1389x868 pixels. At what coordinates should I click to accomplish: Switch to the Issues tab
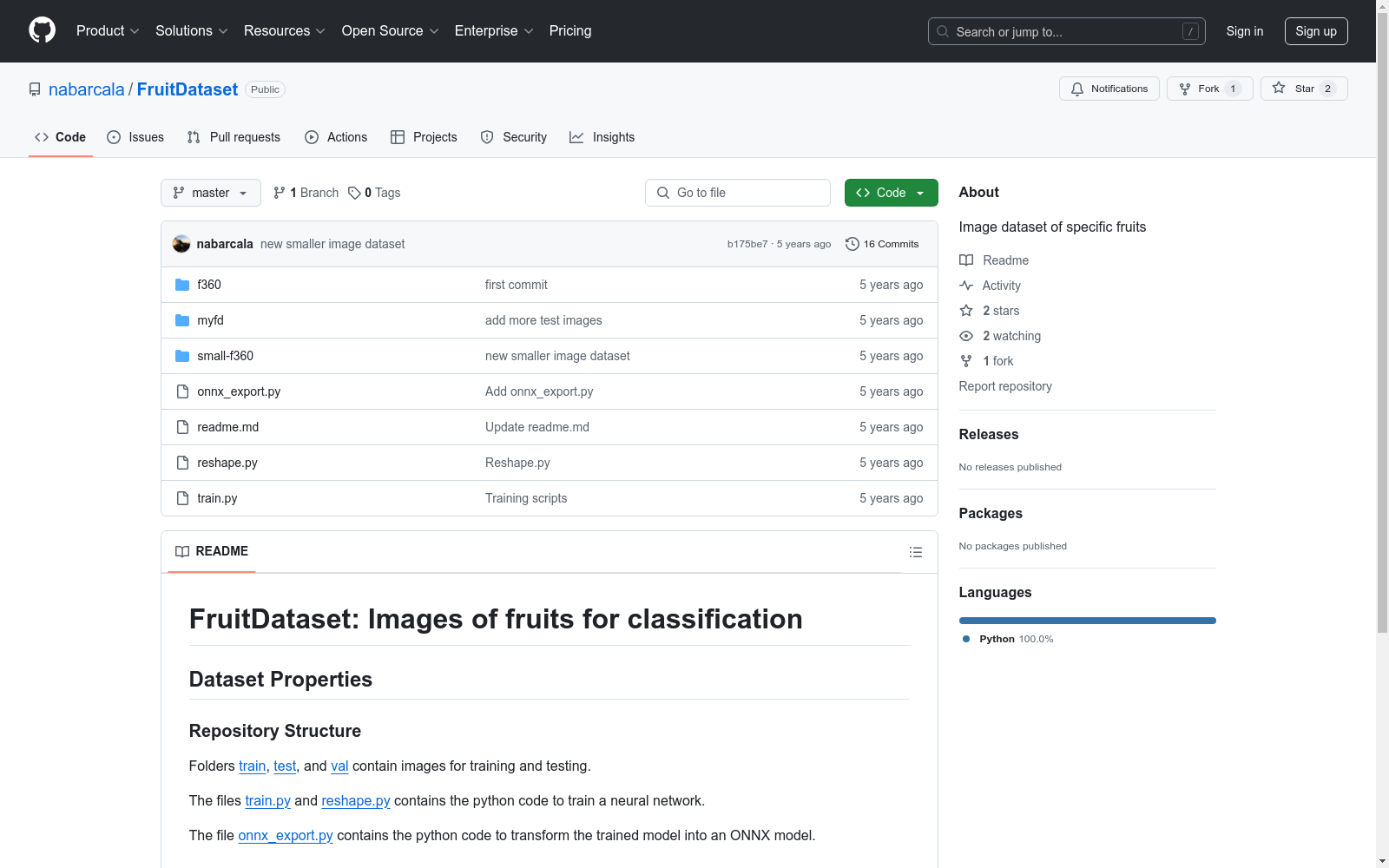(135, 137)
